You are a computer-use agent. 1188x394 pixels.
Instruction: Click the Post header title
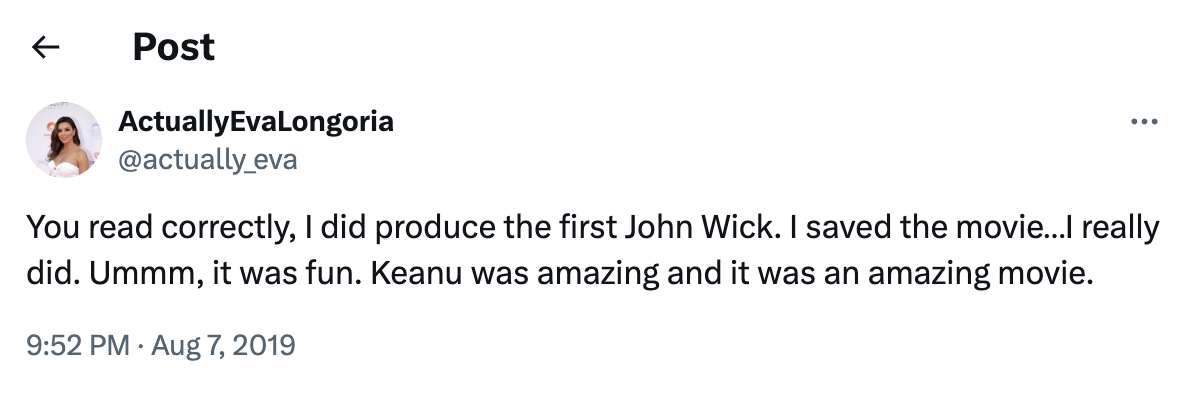(174, 47)
